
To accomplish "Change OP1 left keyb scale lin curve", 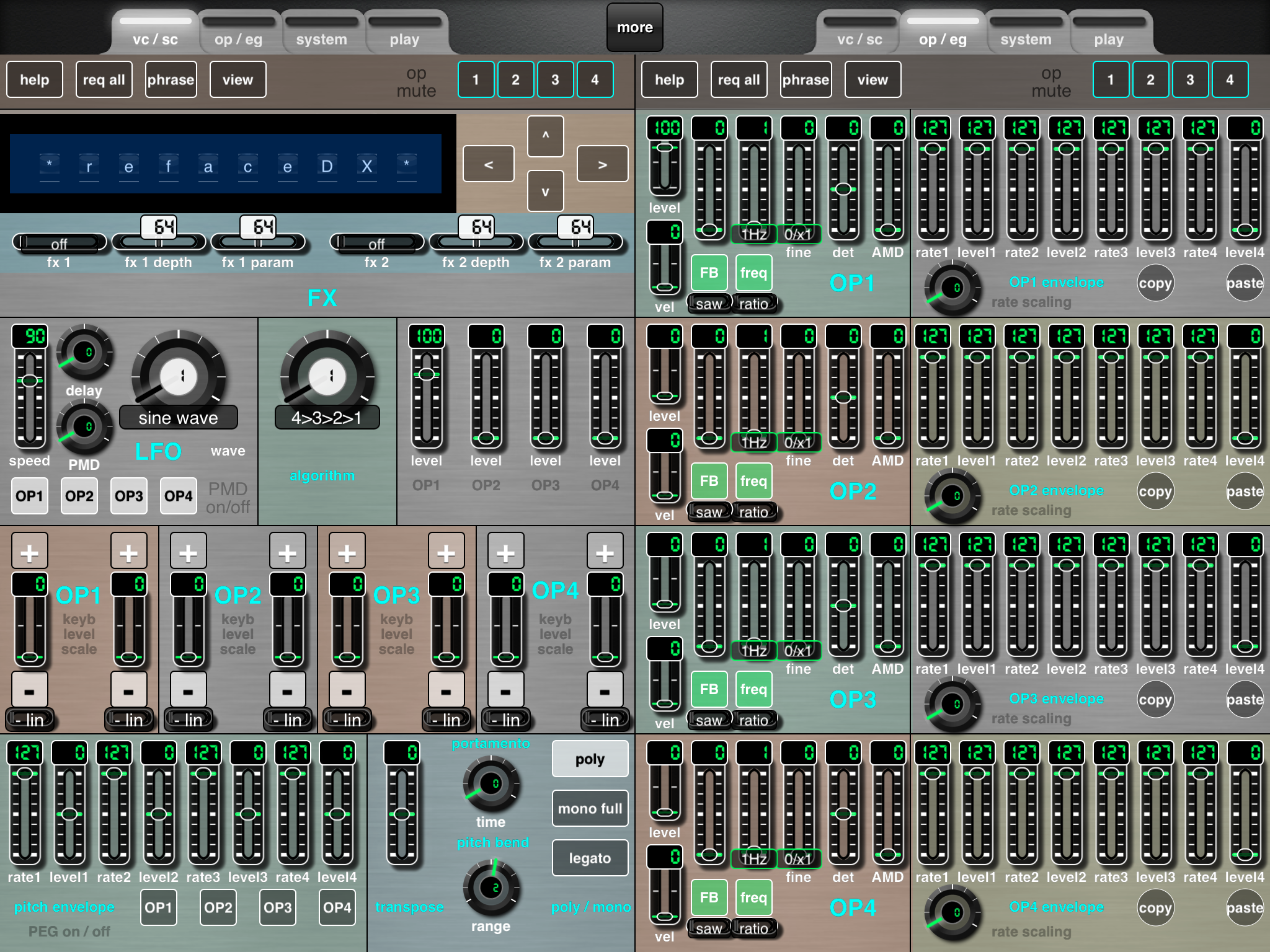I will click(30, 720).
